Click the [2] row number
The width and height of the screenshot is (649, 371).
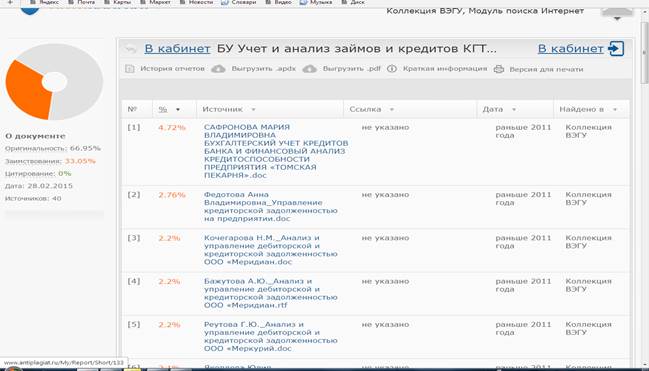click(134, 195)
